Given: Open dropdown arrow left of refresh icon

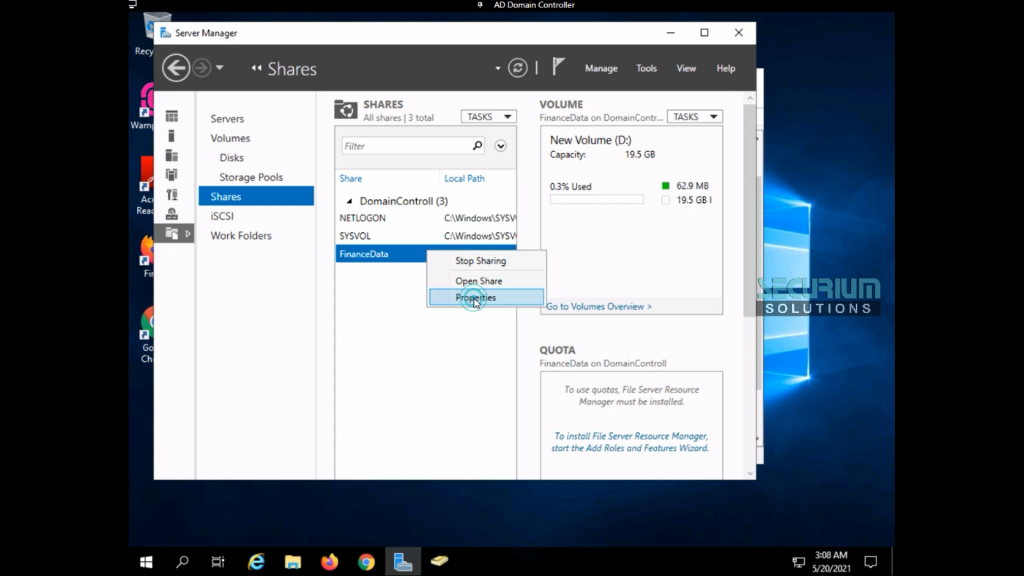Looking at the screenshot, I should pos(498,68).
